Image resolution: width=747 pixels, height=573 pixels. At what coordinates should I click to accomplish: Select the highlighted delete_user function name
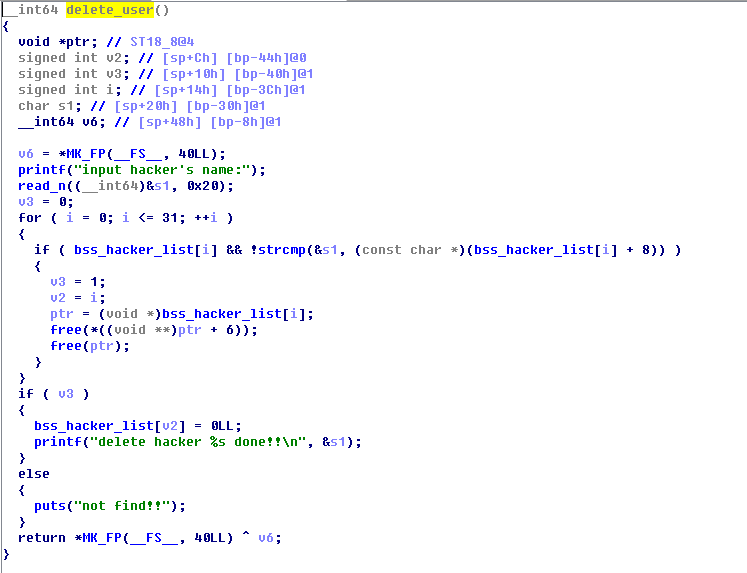tap(110, 10)
